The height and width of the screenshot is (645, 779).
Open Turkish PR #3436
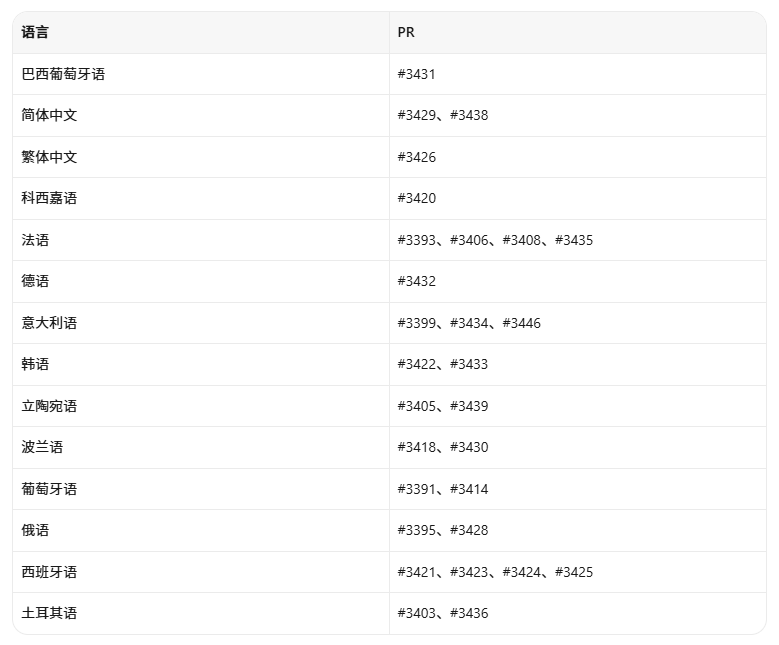point(469,613)
